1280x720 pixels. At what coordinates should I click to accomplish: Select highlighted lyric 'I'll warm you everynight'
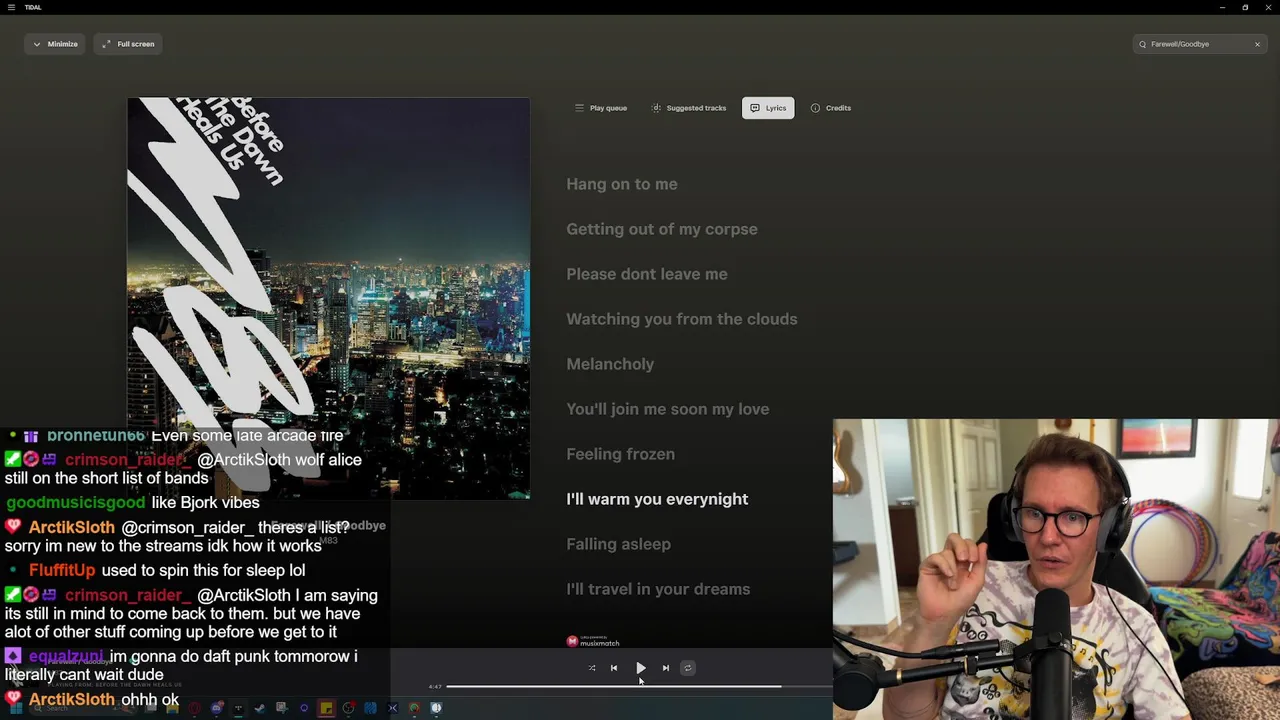click(x=657, y=499)
